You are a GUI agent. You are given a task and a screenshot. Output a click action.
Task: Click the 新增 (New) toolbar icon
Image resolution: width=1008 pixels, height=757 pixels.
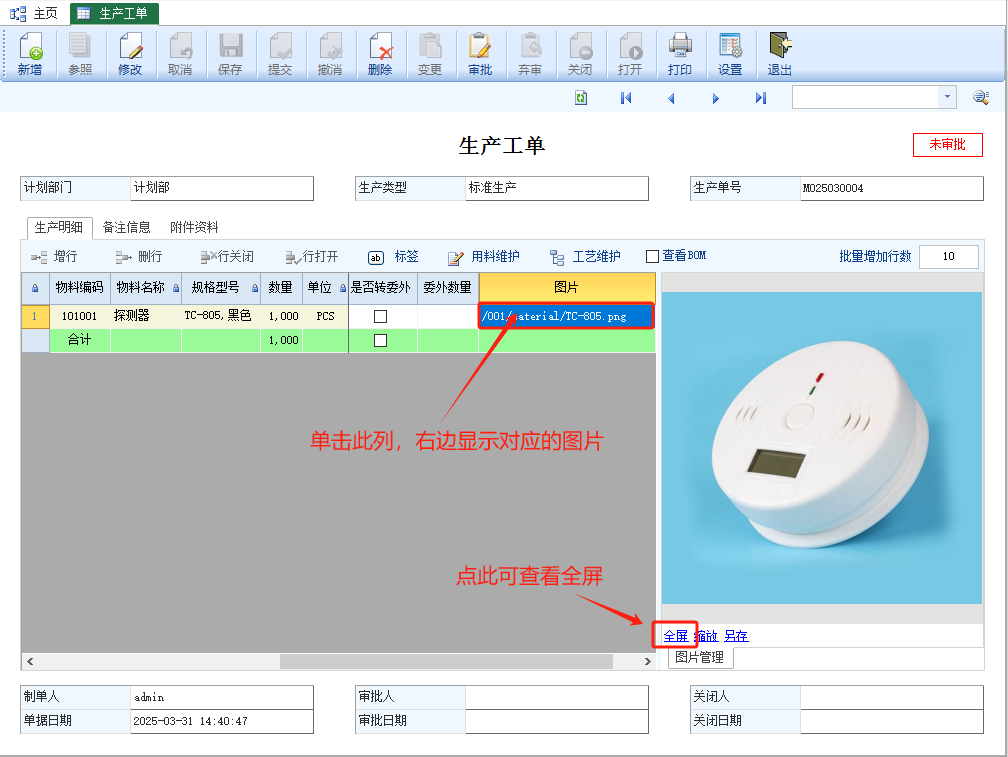[x=30, y=54]
